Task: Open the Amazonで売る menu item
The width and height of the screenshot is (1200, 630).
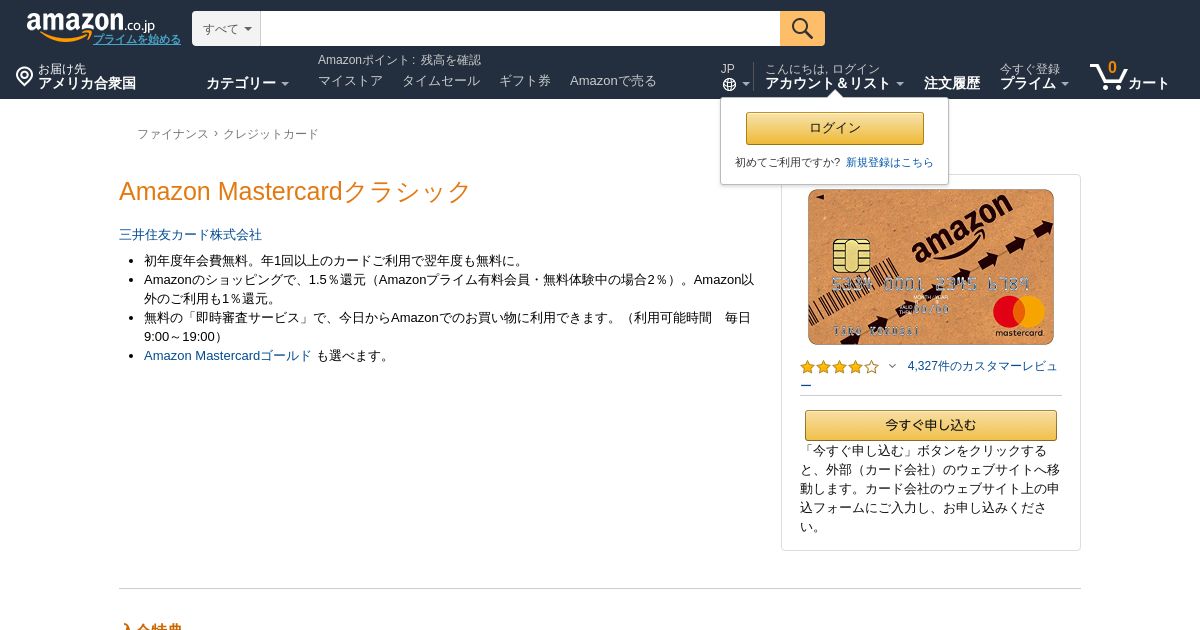Action: click(x=613, y=80)
